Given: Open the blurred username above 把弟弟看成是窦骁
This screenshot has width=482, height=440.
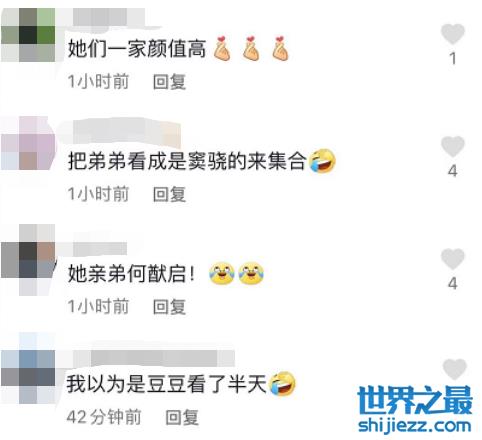Looking at the screenshot, I should [127, 133].
